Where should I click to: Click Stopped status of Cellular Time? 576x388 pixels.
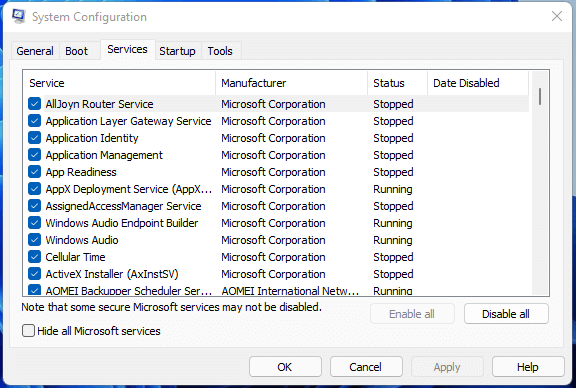tap(393, 257)
